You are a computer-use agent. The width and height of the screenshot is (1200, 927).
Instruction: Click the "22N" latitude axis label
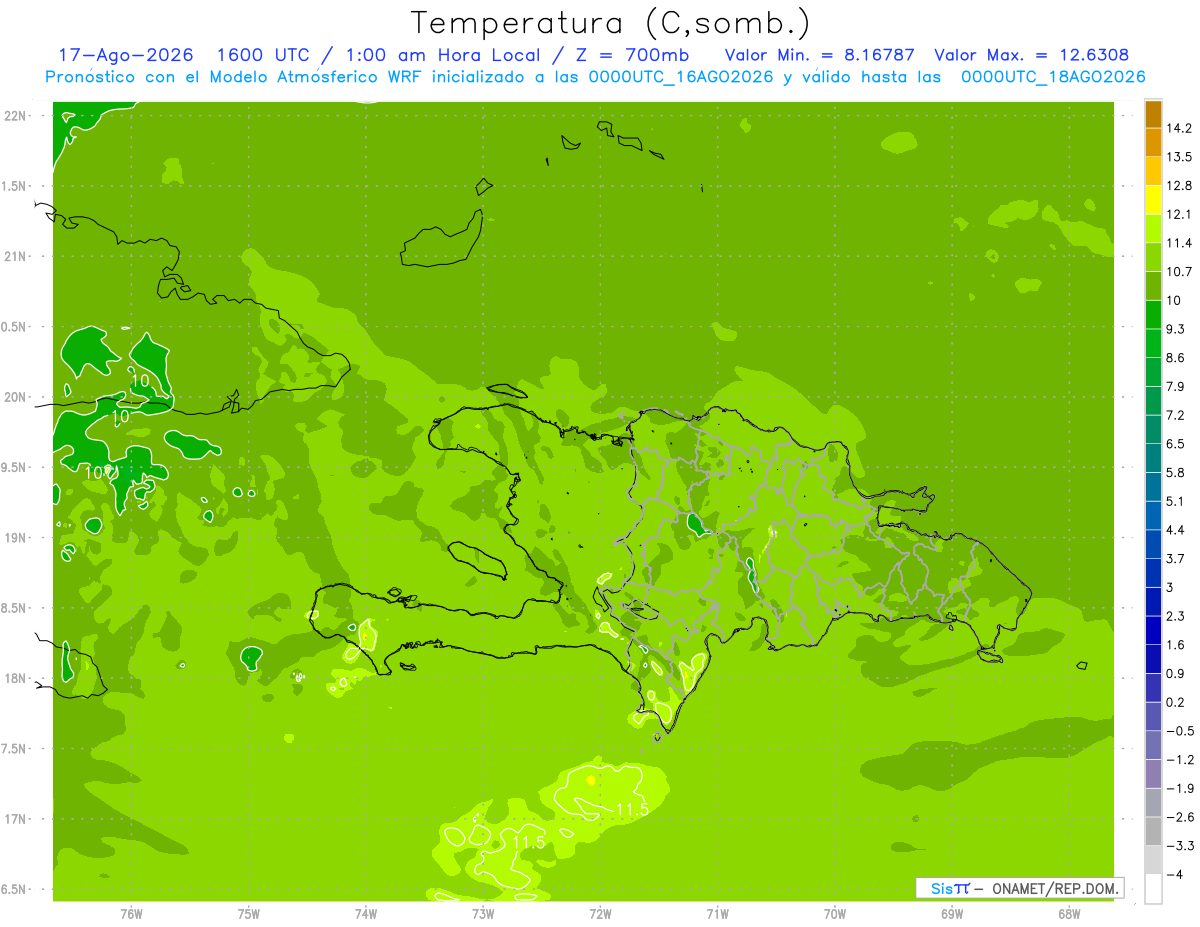(x=17, y=116)
